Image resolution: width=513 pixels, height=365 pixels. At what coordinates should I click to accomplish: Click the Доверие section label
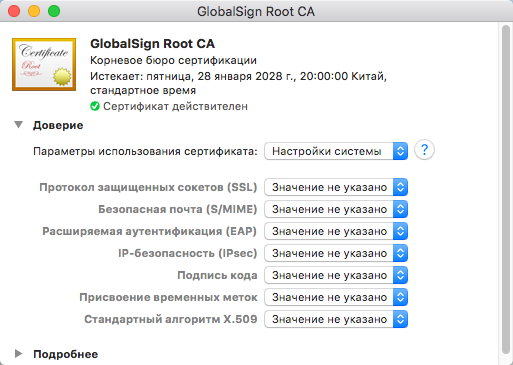(58, 125)
